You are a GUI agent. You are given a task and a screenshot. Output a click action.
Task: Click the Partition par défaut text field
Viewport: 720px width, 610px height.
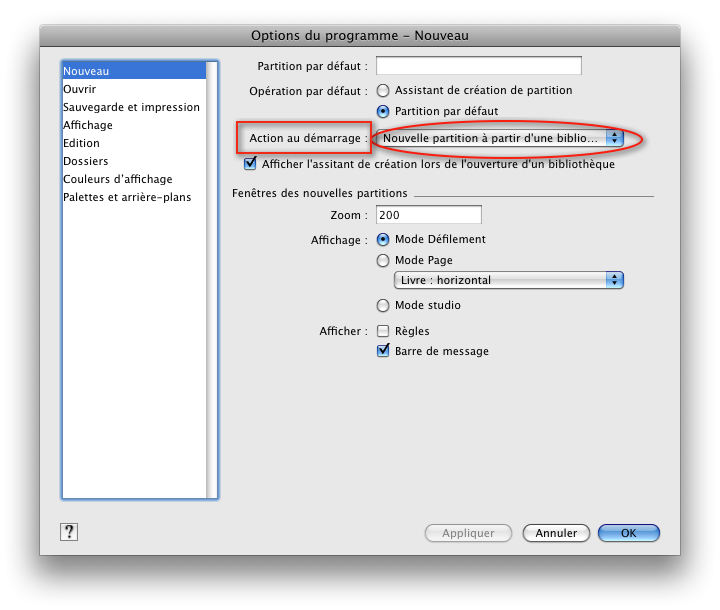(x=478, y=66)
